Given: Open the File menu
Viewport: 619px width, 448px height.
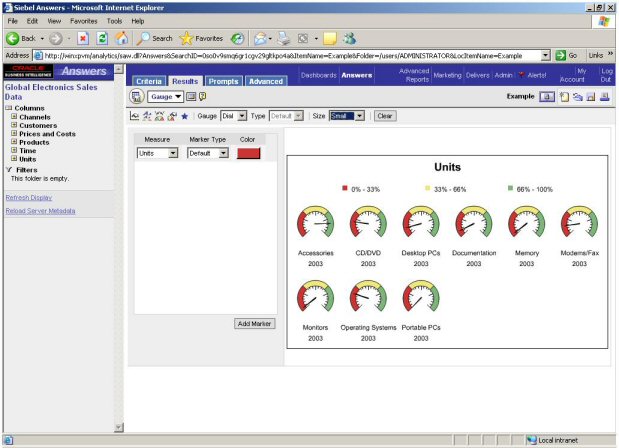Looking at the screenshot, I should tap(13, 21).
